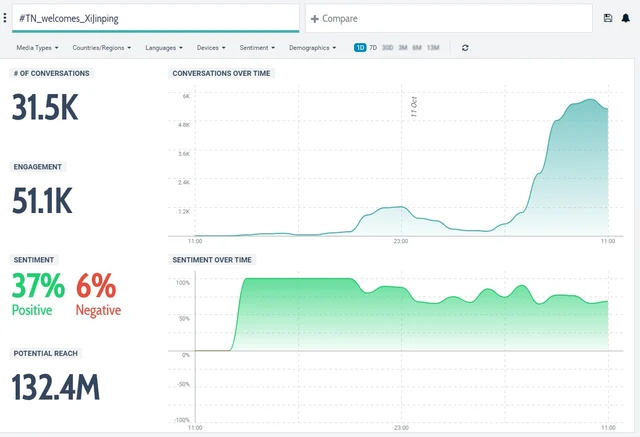Select the 1D time range
This screenshot has height=437, width=640.
tap(360, 48)
